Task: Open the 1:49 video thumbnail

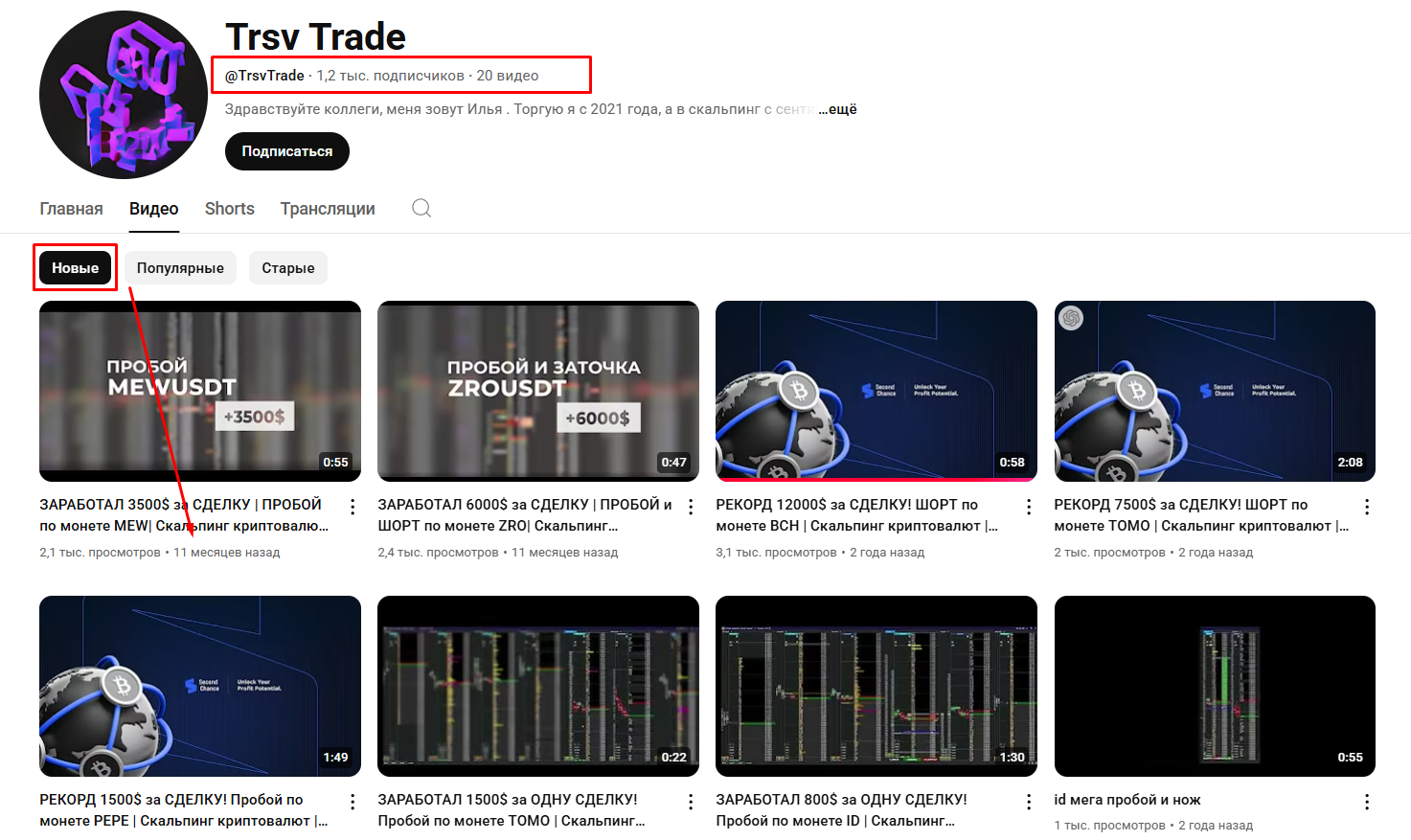Action: click(200, 686)
